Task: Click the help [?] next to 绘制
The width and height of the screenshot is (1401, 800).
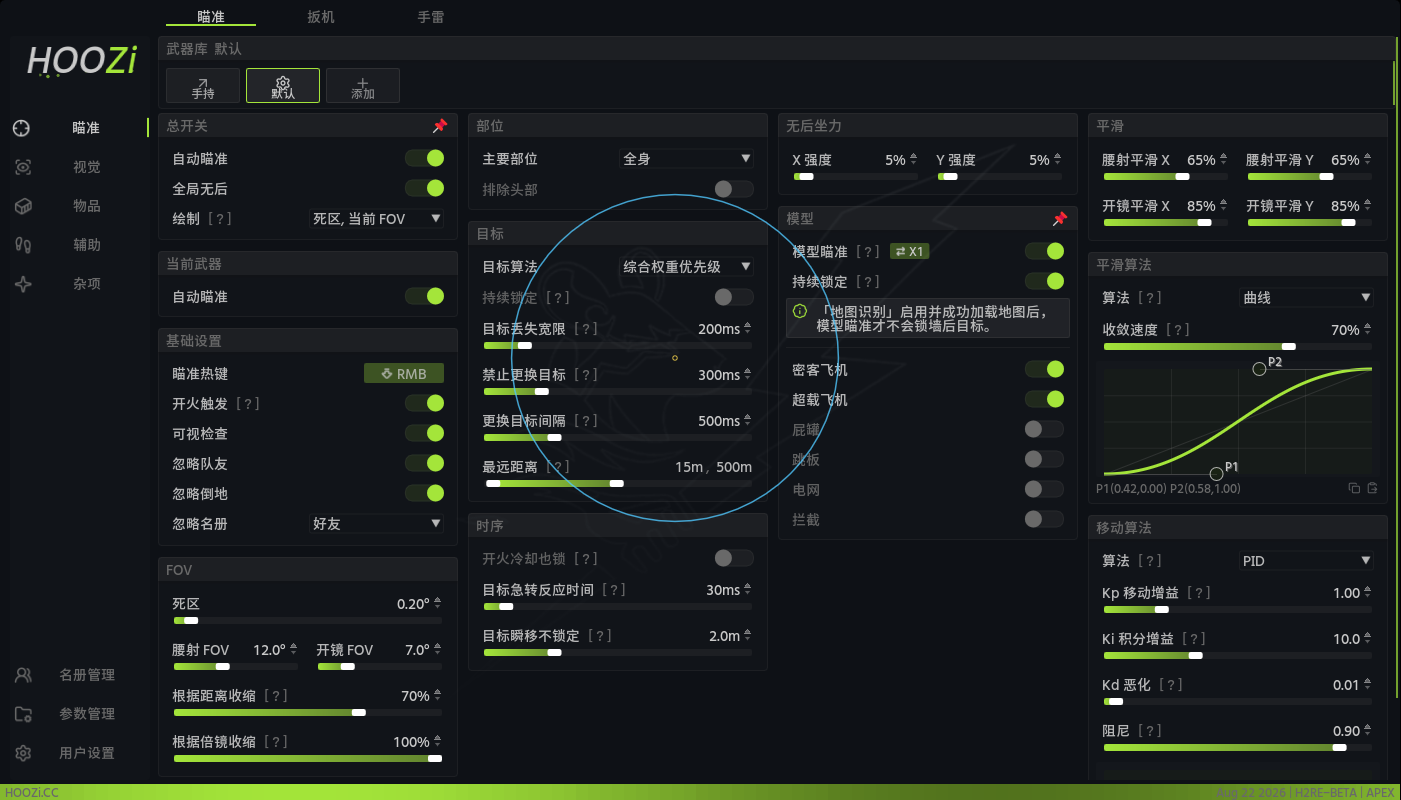Action: point(219,218)
